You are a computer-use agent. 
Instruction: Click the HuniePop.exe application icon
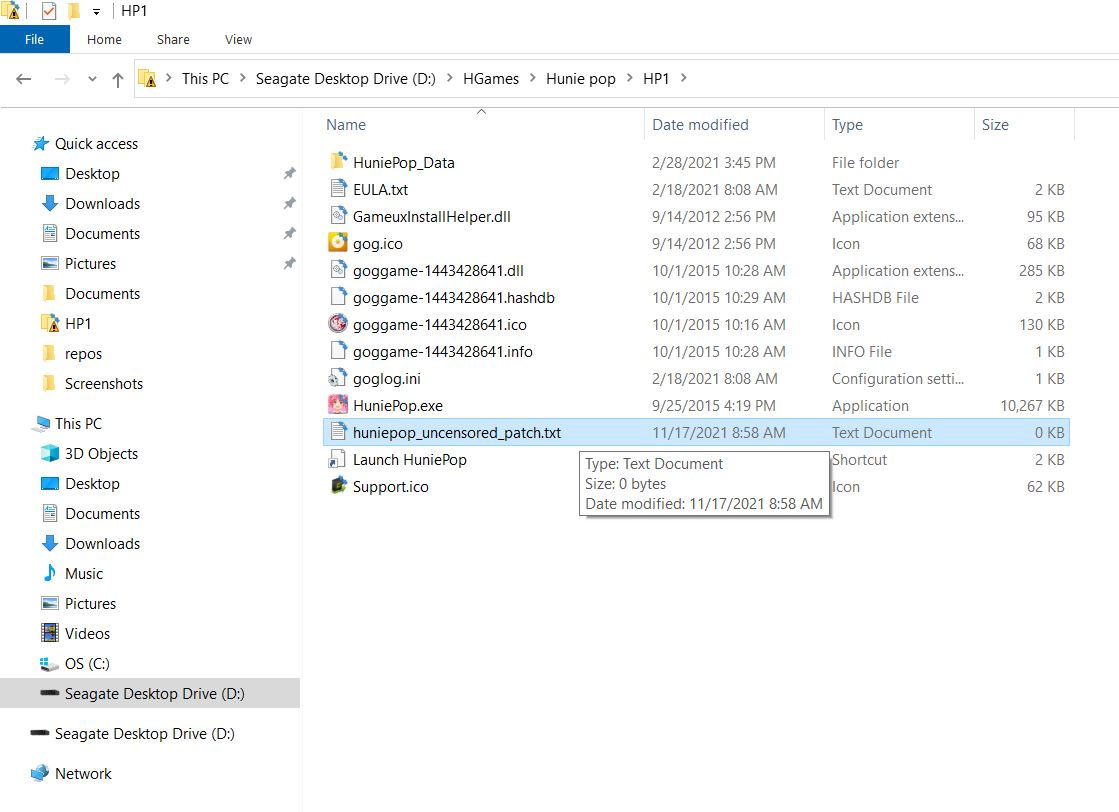[x=337, y=406]
